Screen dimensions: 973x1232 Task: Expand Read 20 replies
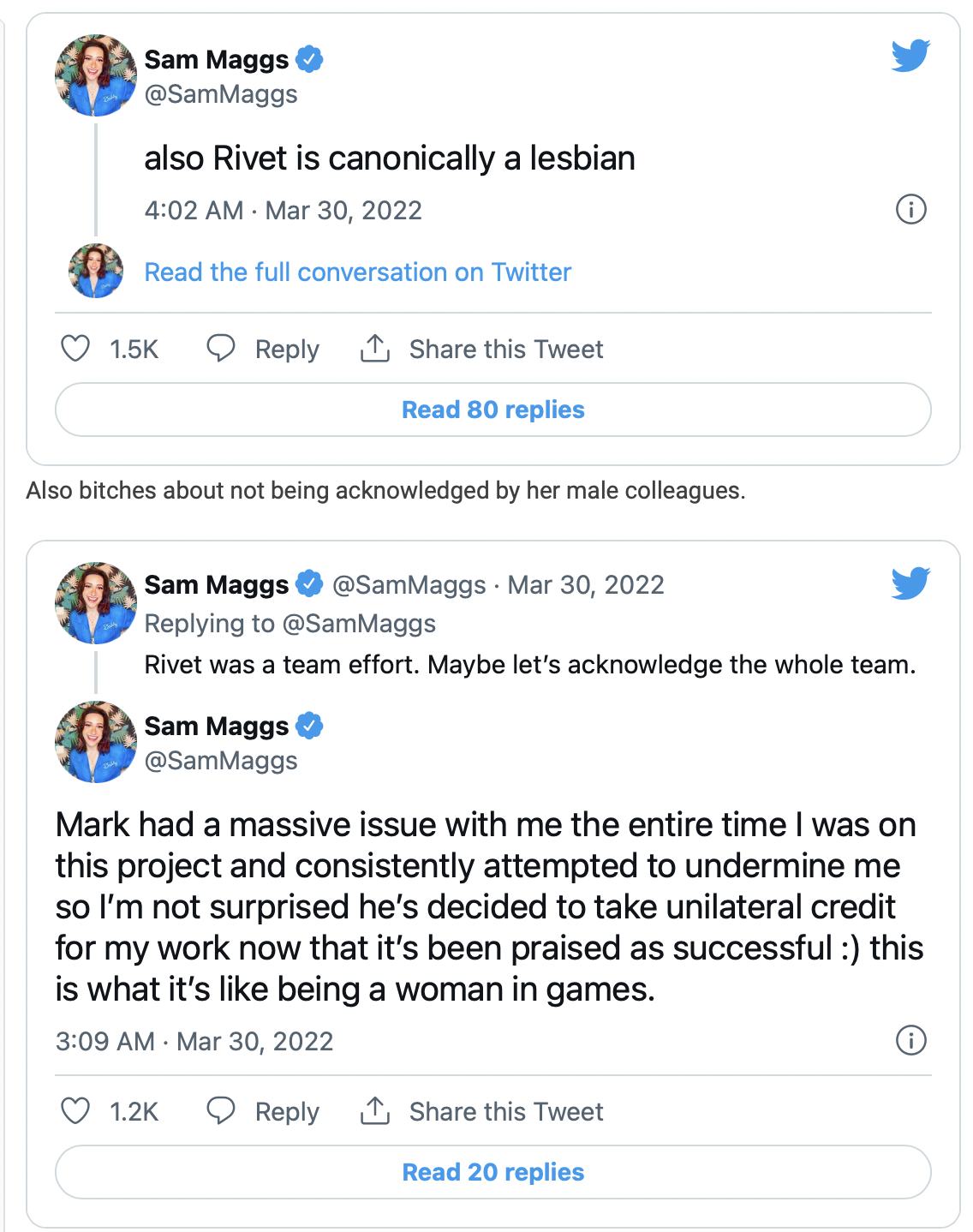tap(493, 1172)
